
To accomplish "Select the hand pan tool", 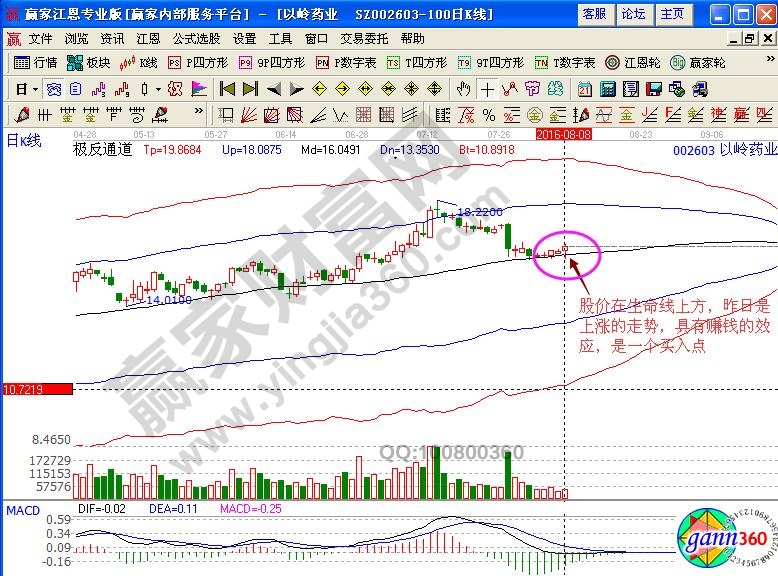I will pos(463,89).
